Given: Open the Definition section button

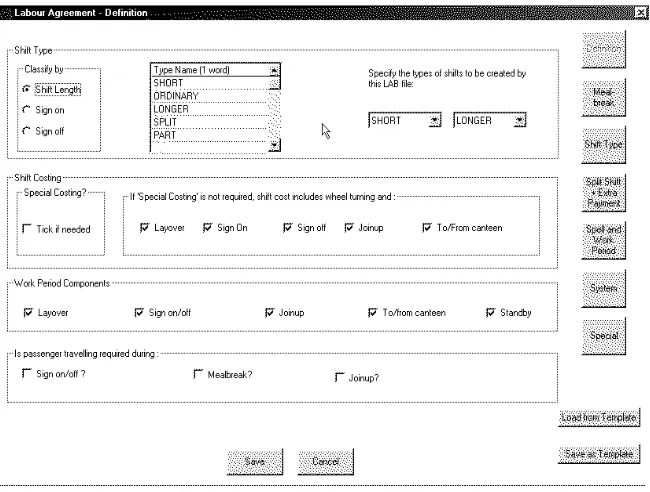Looking at the screenshot, I should click(604, 50).
